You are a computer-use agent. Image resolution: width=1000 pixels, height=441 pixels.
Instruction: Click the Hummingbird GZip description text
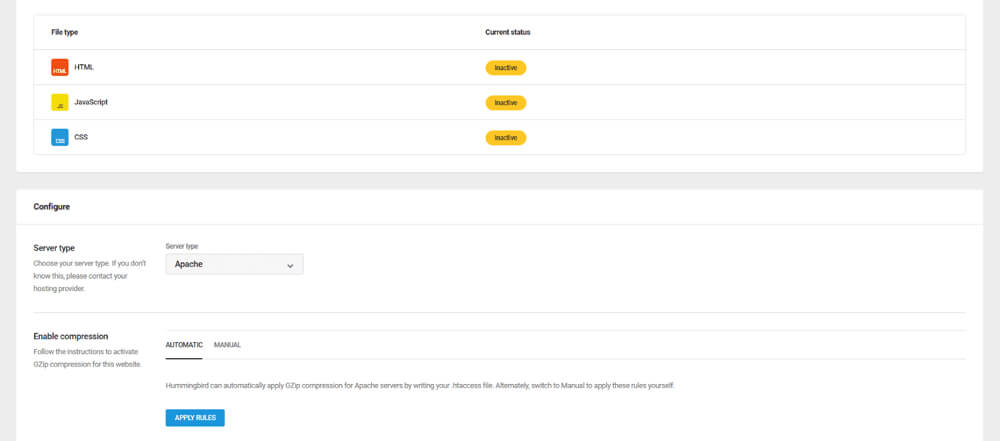click(x=420, y=385)
